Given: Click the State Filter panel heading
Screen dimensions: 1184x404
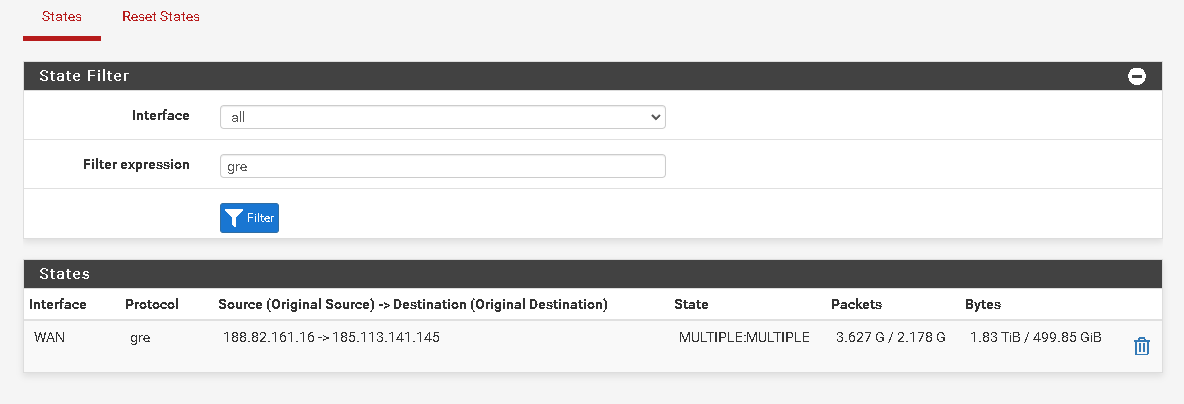Looking at the screenshot, I should pyautogui.click(x=593, y=76).
